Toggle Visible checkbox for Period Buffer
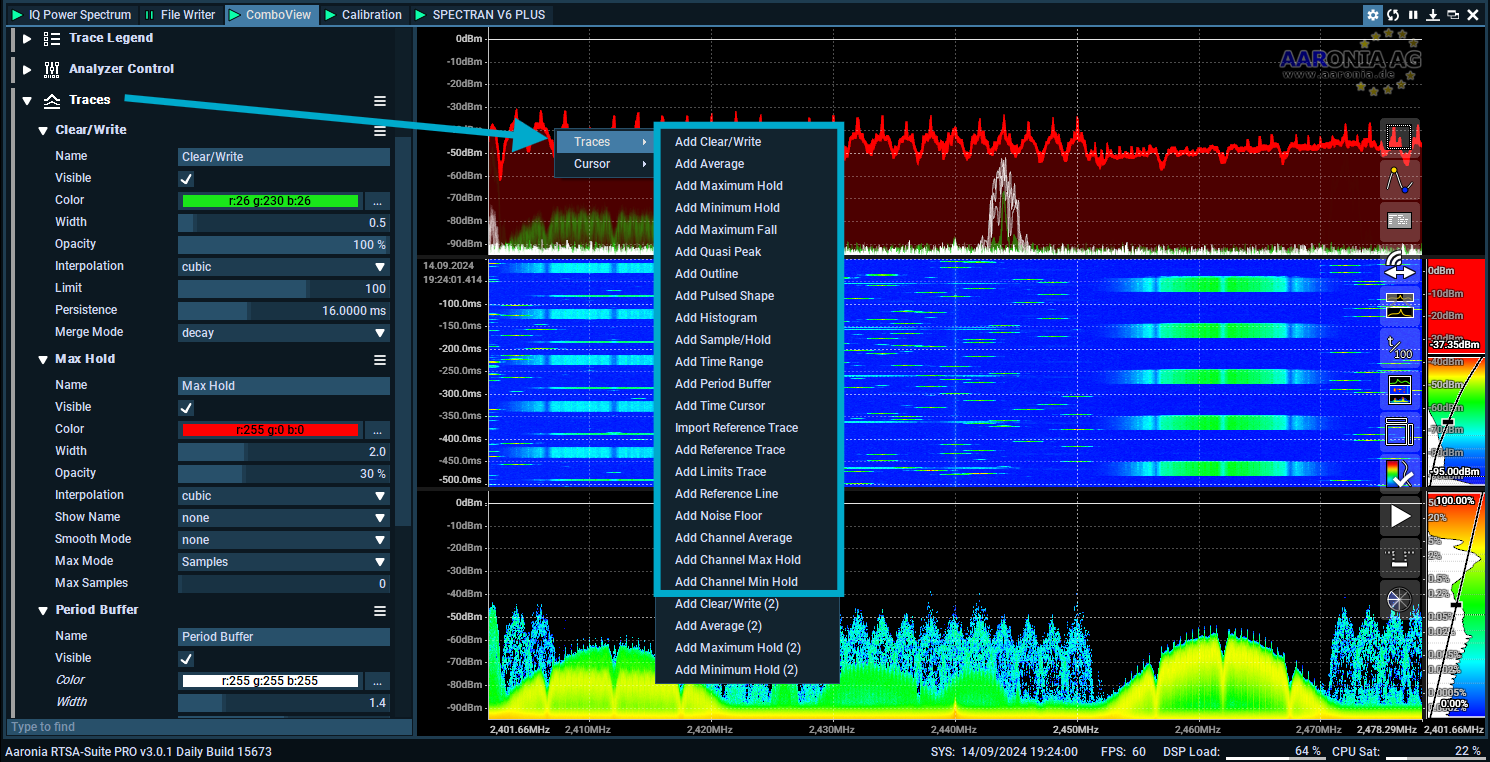Viewport: 1490px width, 762px height. click(185, 659)
